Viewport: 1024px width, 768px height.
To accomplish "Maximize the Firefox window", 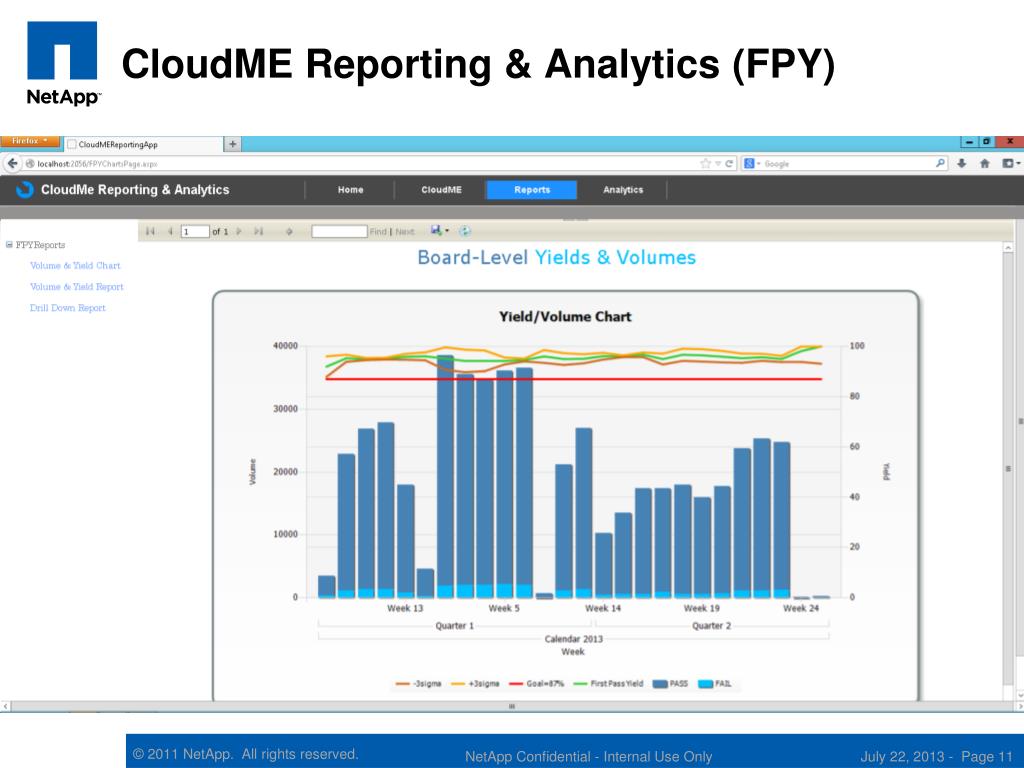I will click(x=986, y=141).
